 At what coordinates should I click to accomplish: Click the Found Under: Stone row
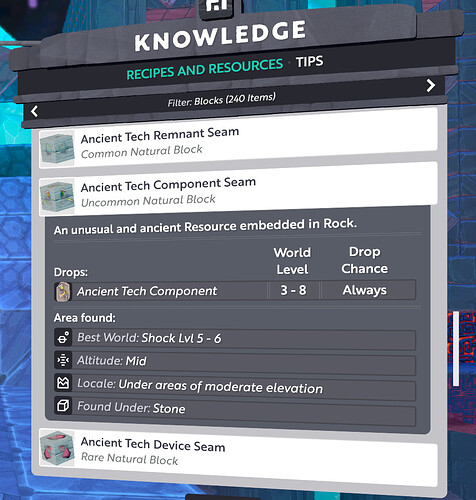point(235,410)
